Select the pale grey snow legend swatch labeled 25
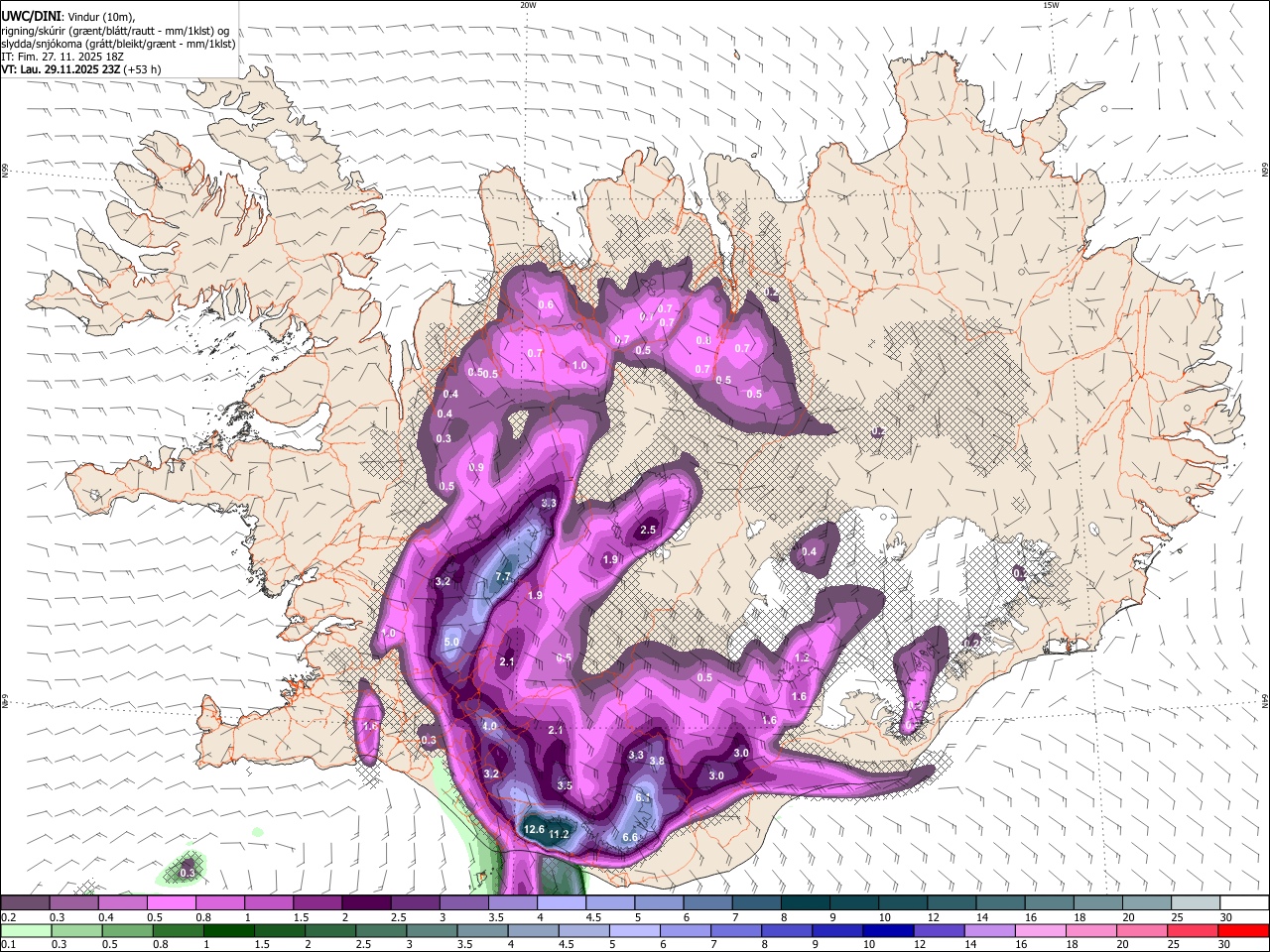The height and width of the screenshot is (952, 1270). [1195, 902]
